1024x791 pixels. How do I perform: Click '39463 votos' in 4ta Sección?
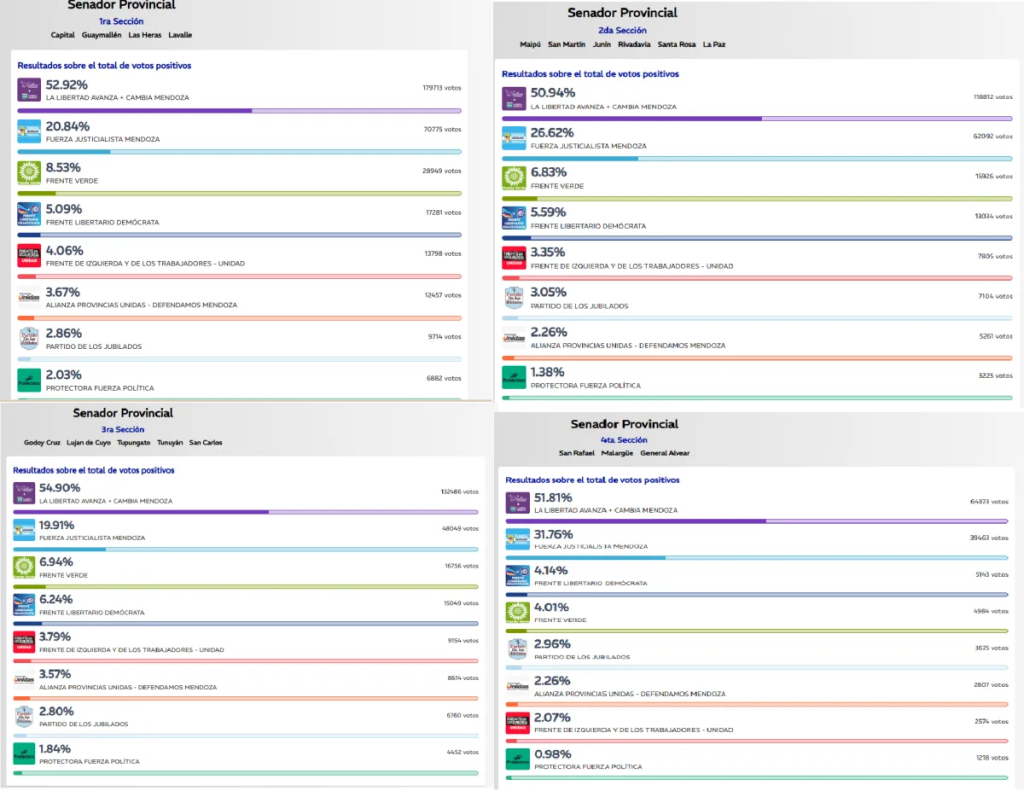point(989,538)
